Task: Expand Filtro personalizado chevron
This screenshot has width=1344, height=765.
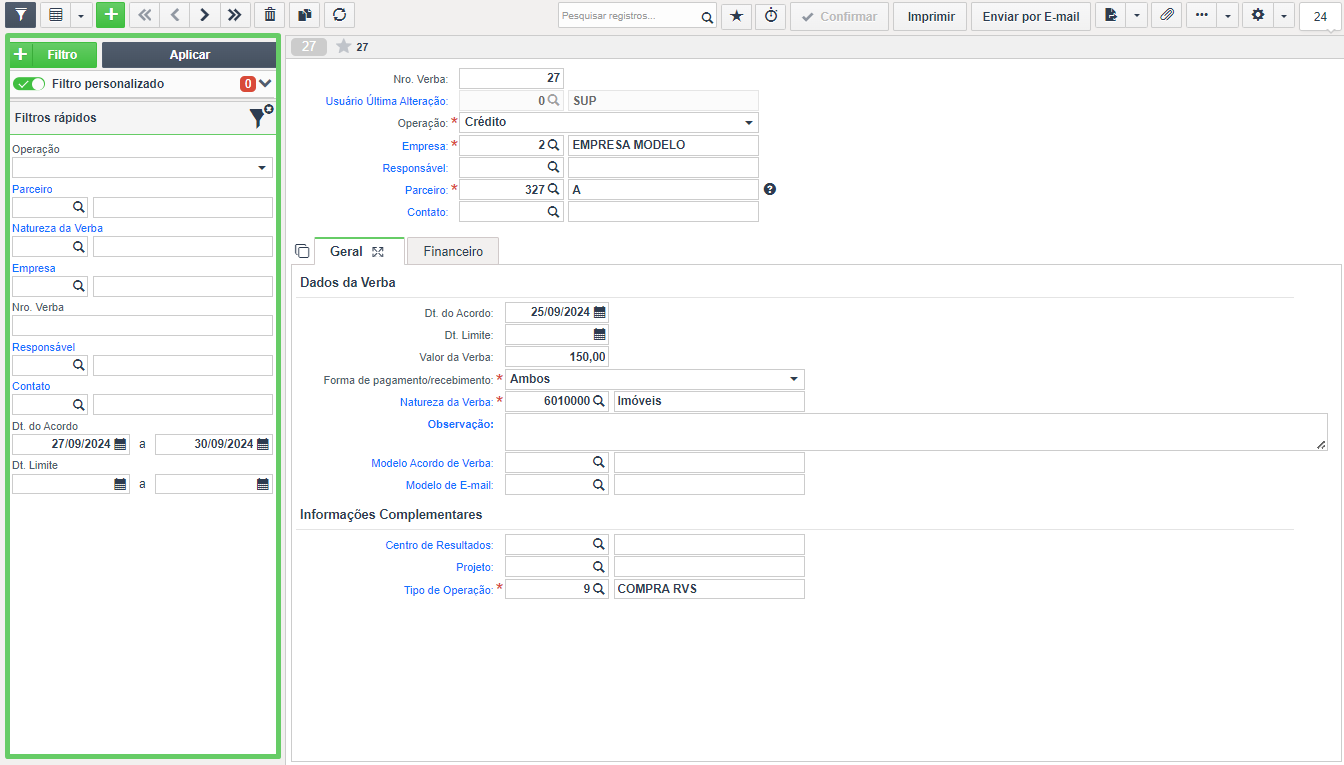Action: click(x=265, y=84)
